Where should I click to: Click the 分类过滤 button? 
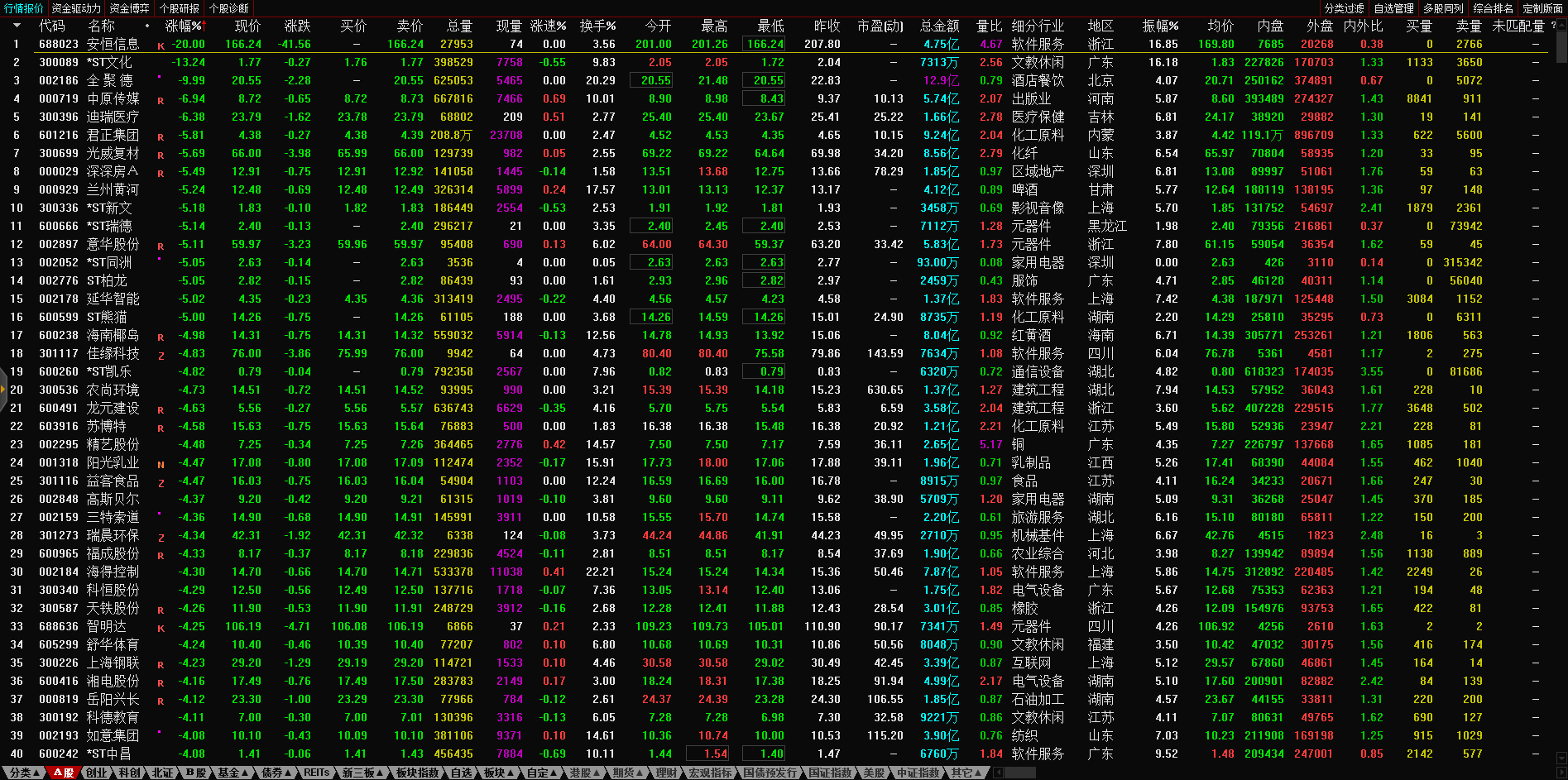coord(1344,8)
